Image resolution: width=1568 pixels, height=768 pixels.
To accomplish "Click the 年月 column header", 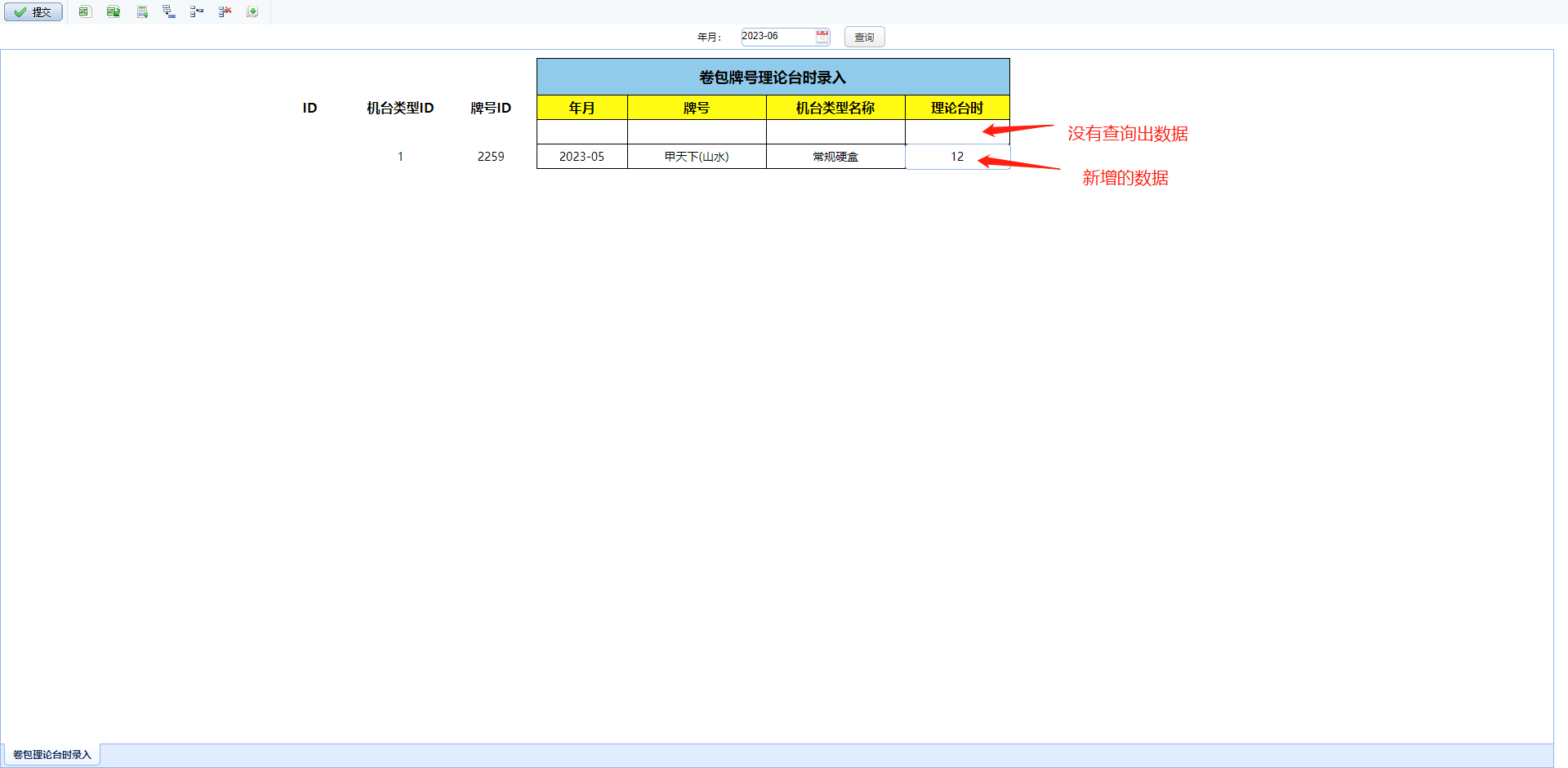I will 582,108.
